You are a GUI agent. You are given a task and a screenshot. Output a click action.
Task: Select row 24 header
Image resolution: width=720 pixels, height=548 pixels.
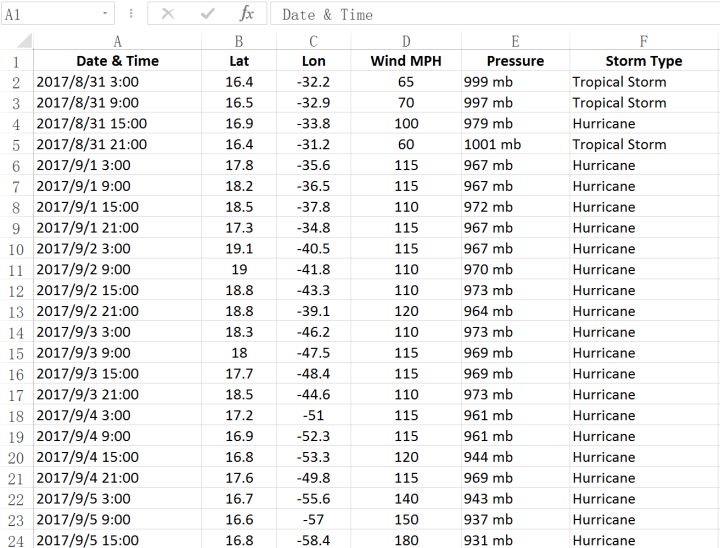(17, 540)
